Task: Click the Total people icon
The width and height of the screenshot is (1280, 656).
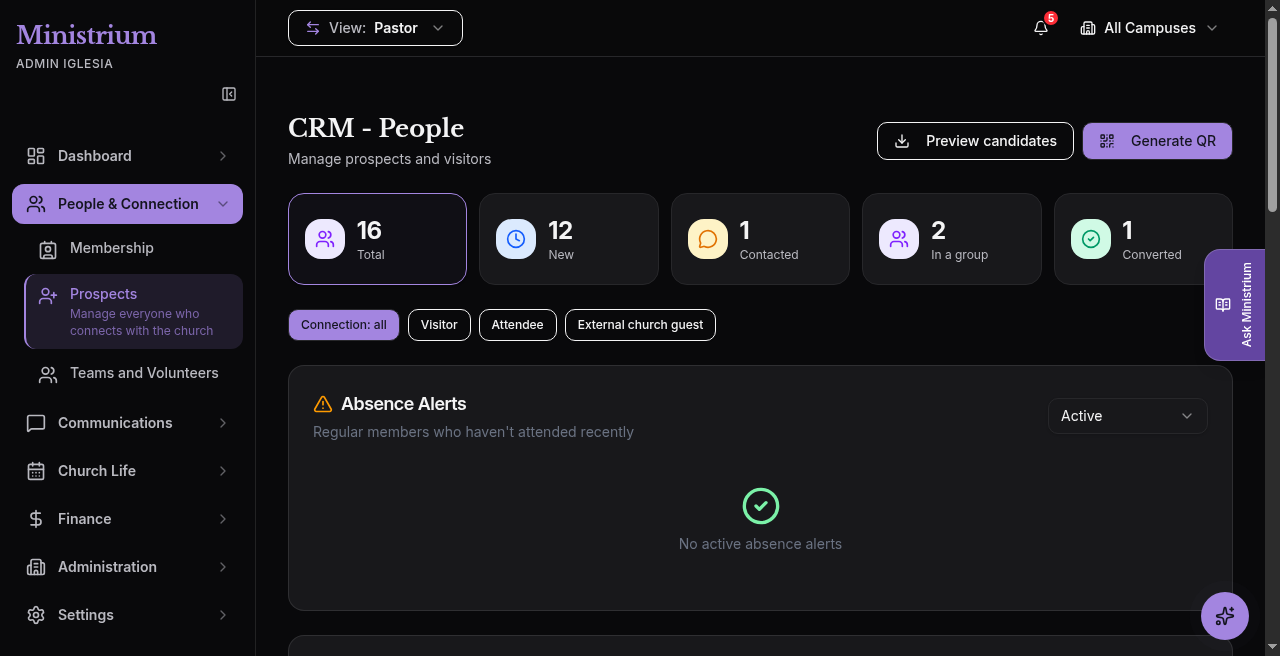Action: coord(325,239)
